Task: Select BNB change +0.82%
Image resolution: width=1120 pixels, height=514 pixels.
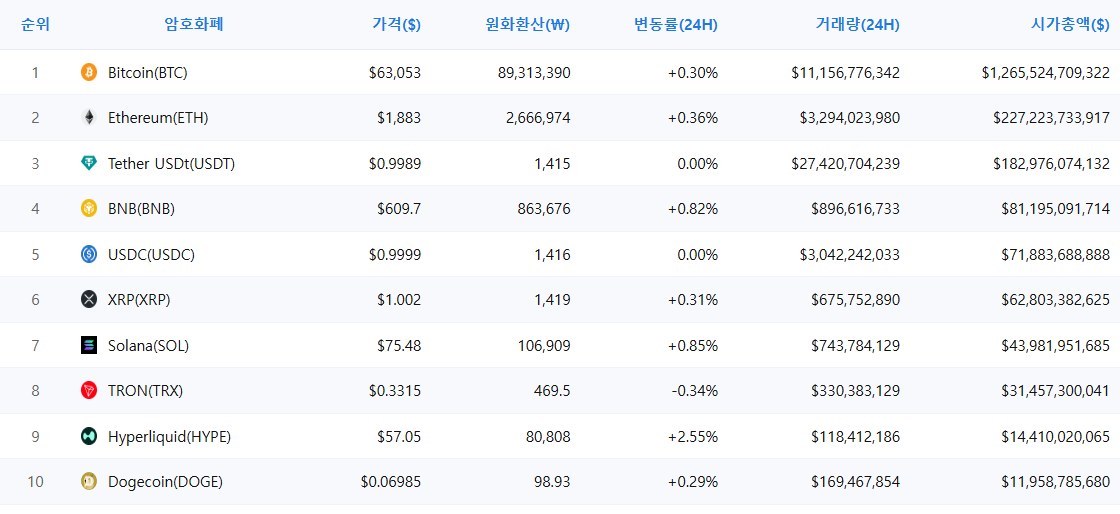Action: click(693, 208)
